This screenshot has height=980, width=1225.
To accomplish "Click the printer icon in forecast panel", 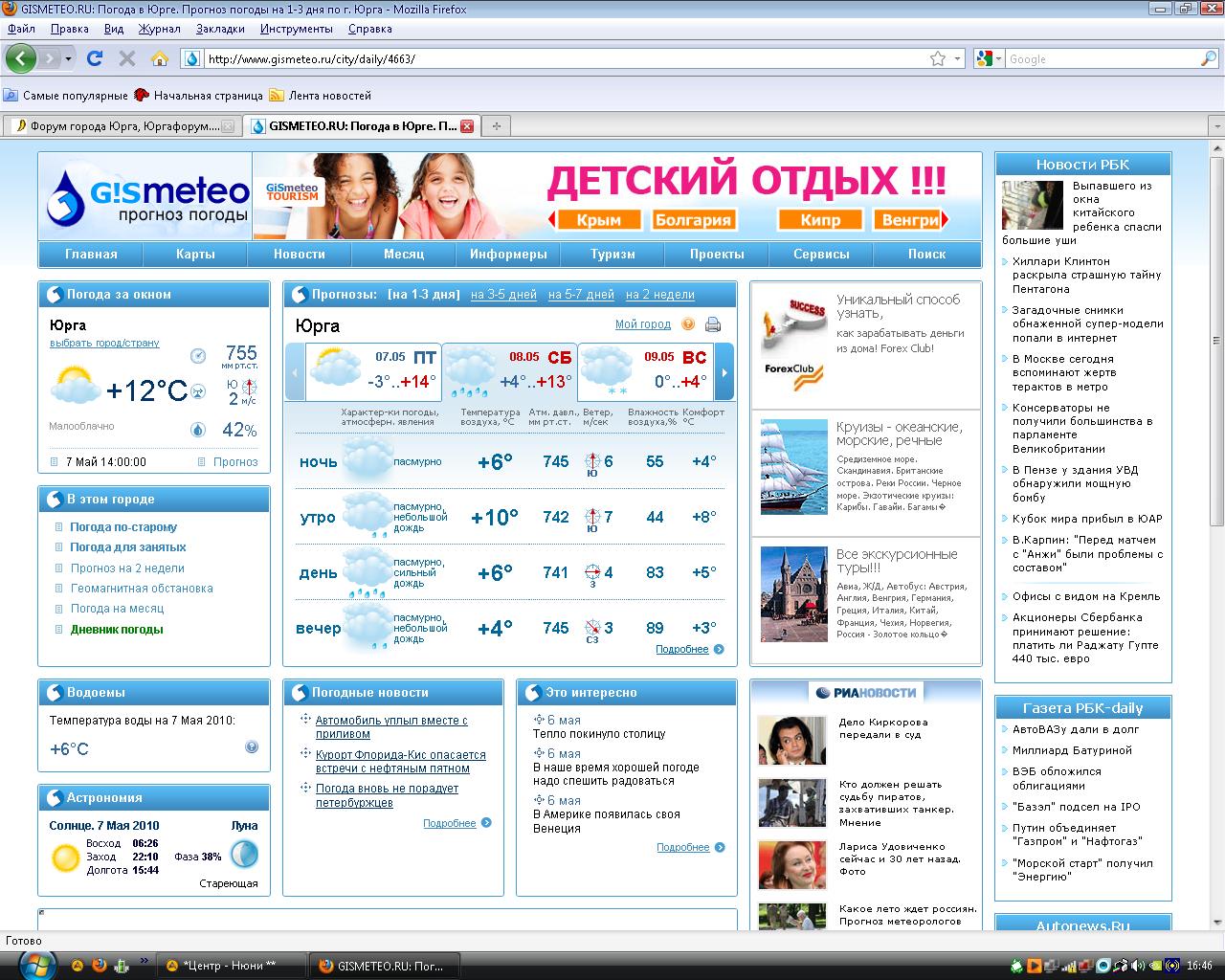I will (x=713, y=324).
